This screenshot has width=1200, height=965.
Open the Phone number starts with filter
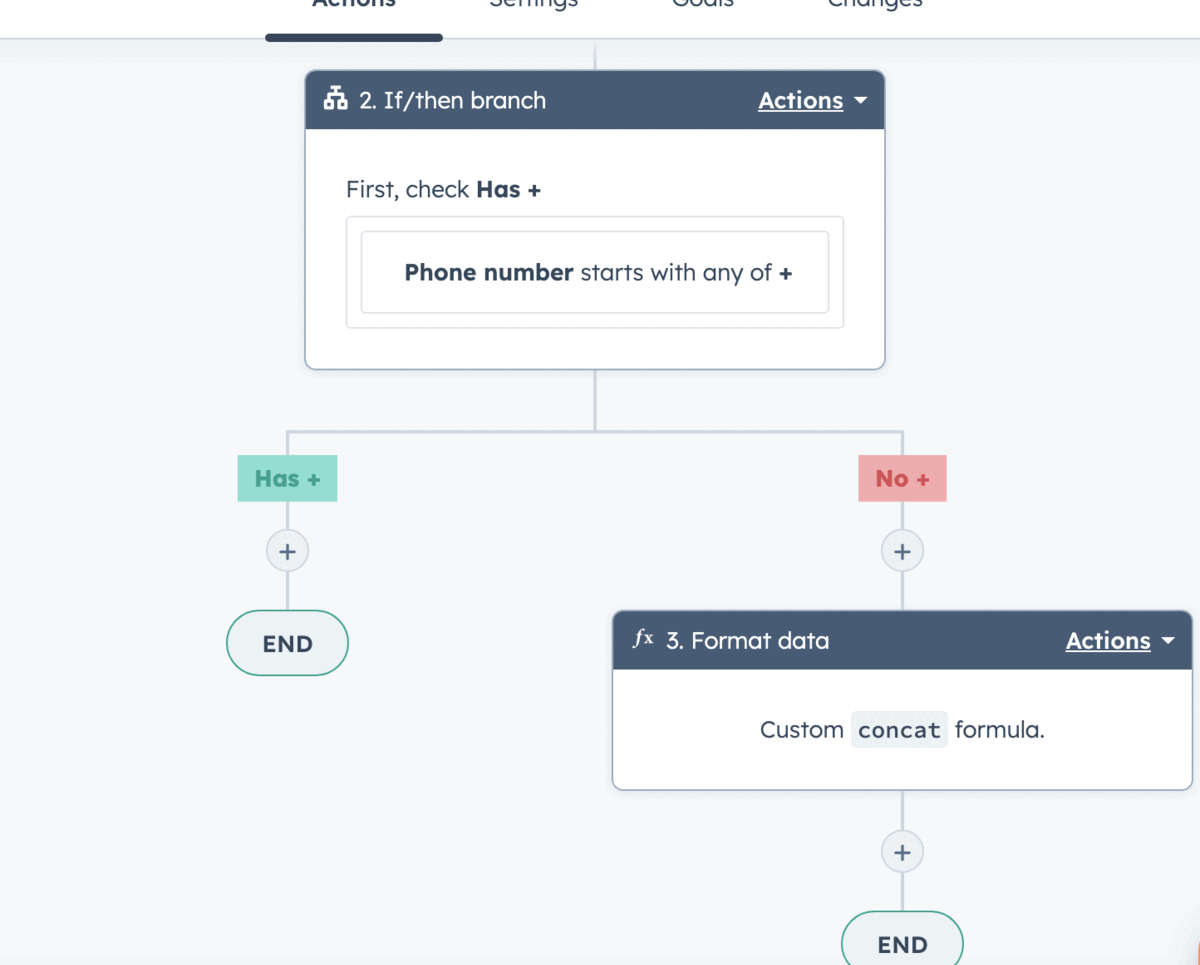click(595, 273)
